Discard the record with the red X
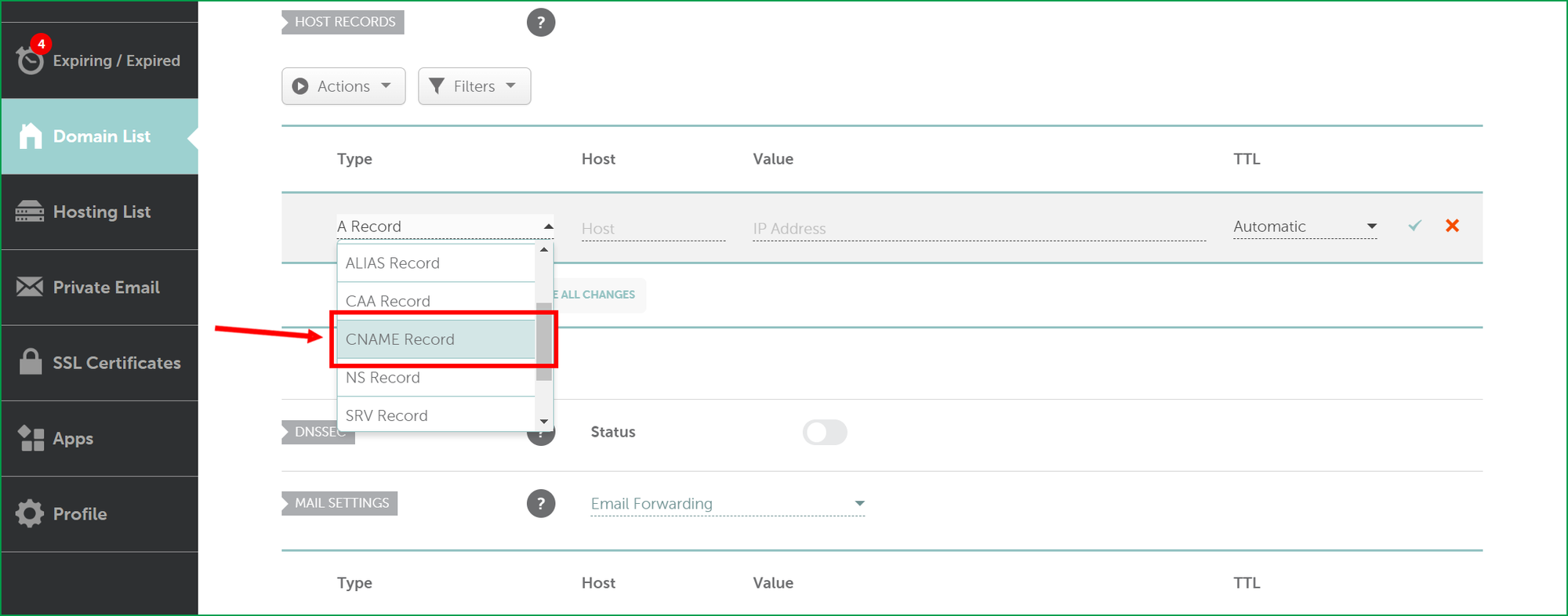 (x=1452, y=226)
